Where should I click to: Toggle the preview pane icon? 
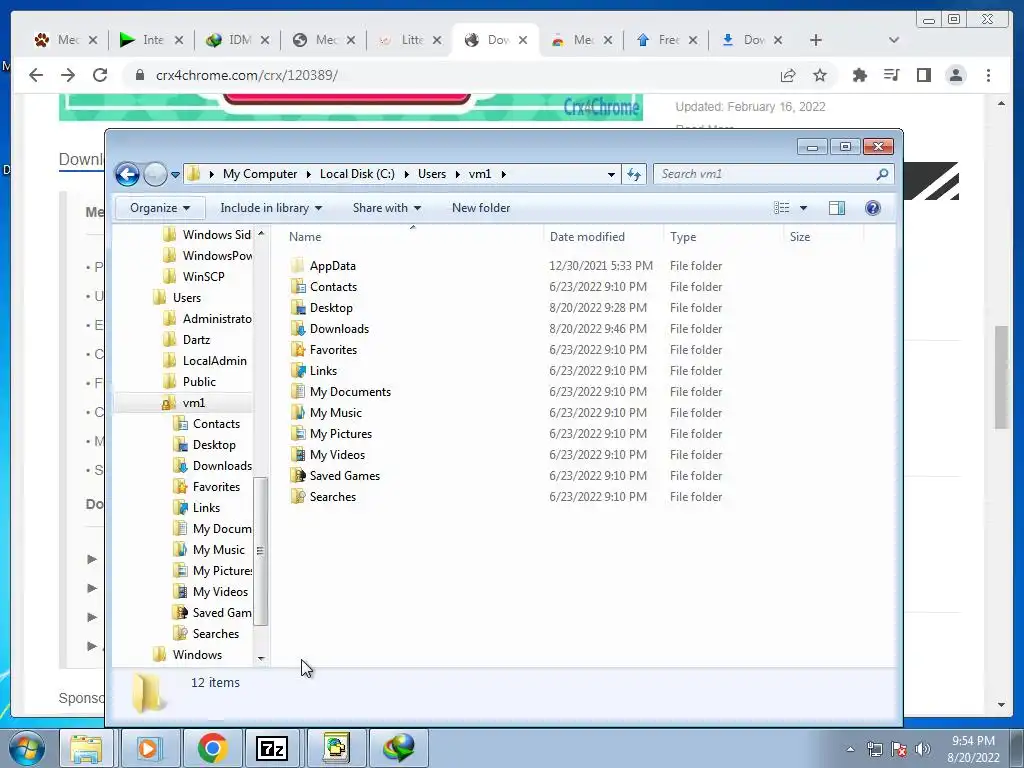coord(837,208)
